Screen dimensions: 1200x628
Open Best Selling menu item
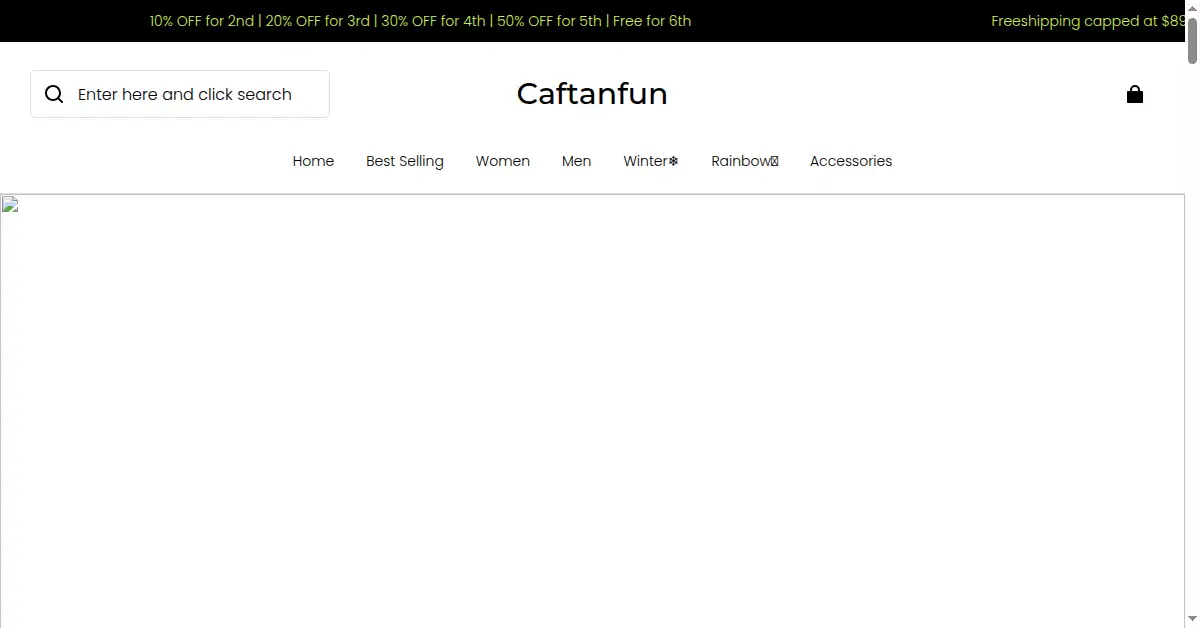(405, 161)
